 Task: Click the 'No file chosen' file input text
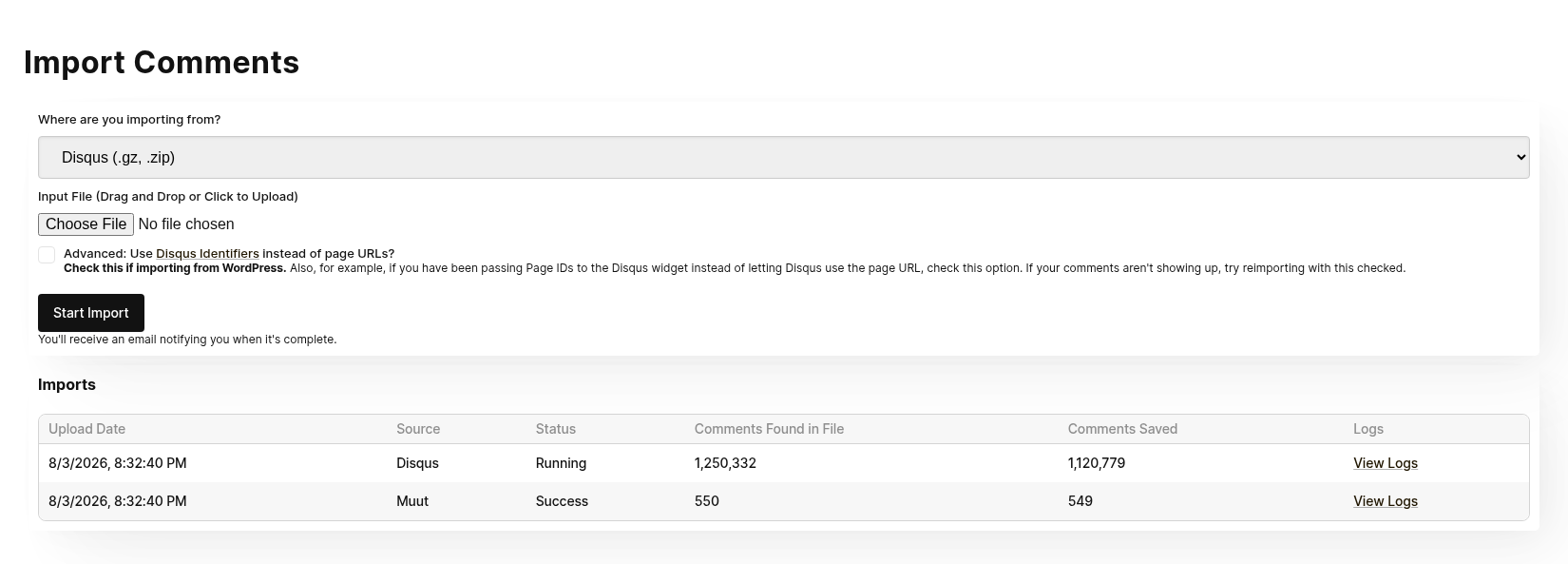point(186,224)
